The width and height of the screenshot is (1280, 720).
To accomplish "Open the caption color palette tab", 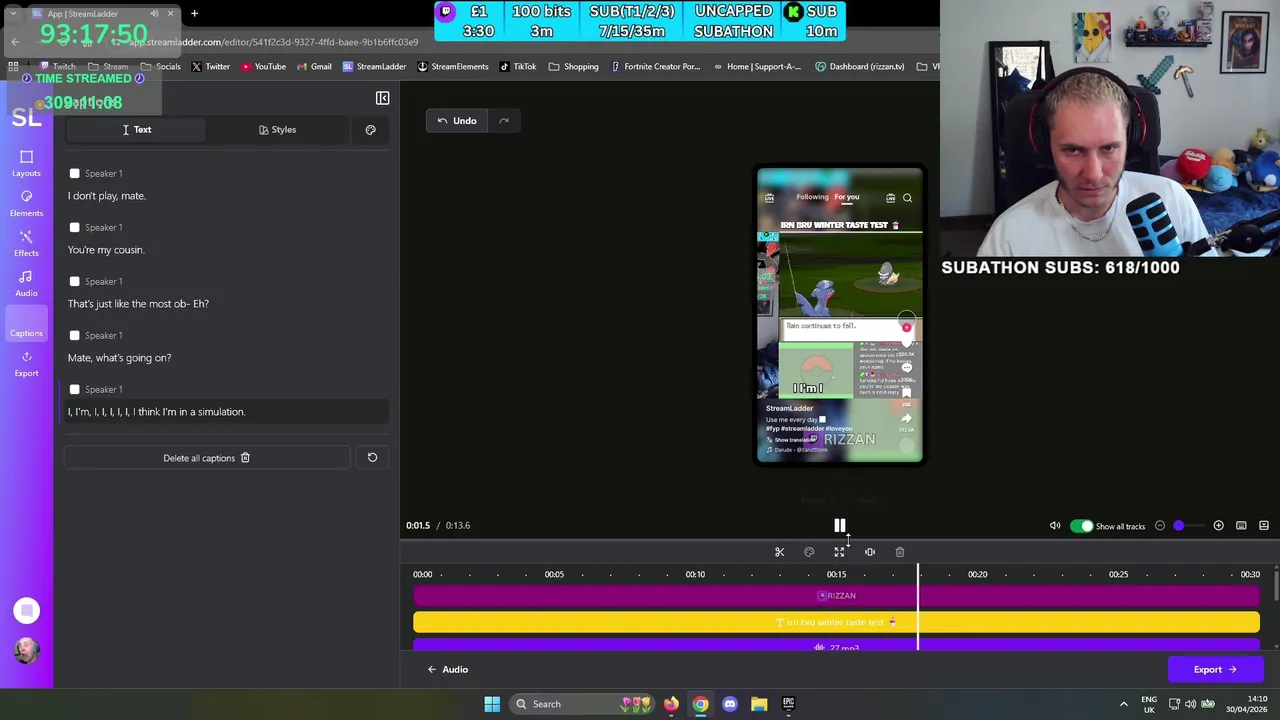I will (370, 130).
